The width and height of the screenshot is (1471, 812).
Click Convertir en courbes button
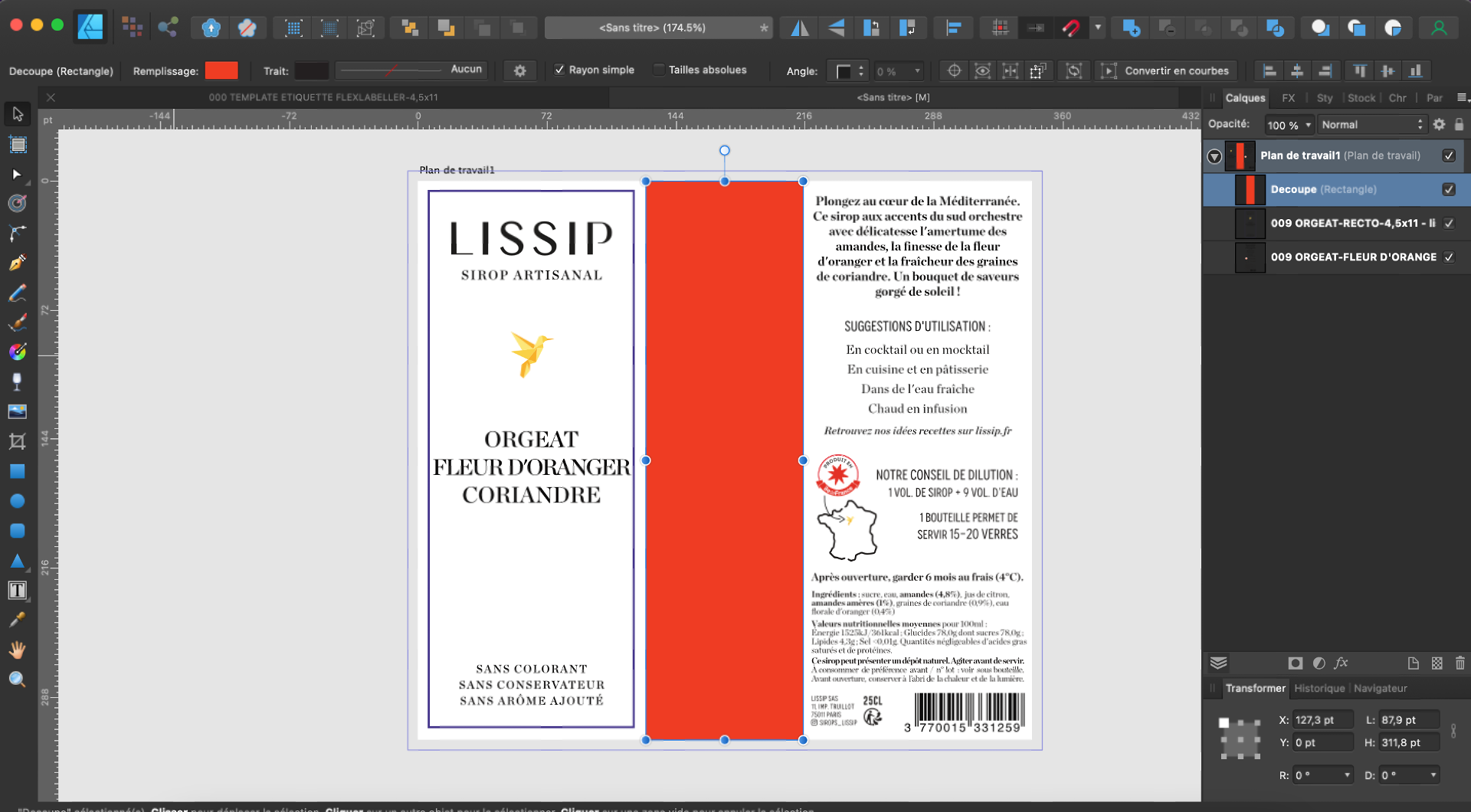click(x=1165, y=70)
